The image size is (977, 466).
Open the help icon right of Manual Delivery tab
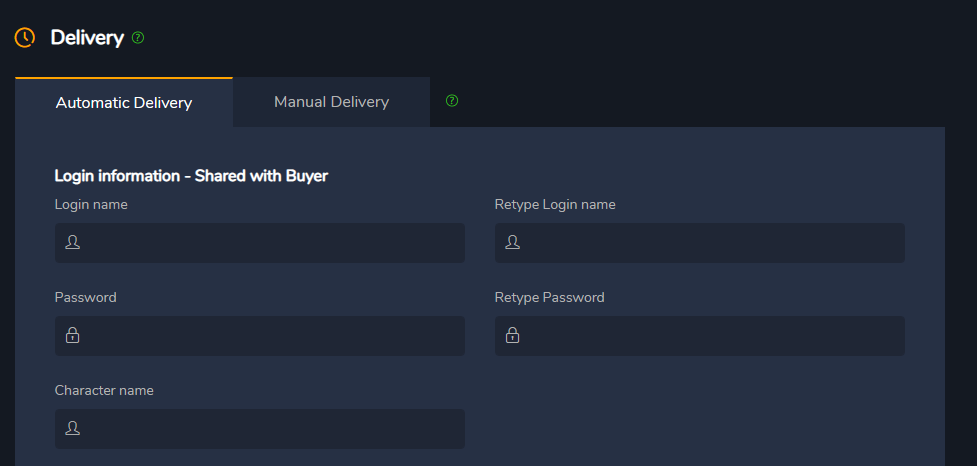(x=452, y=101)
